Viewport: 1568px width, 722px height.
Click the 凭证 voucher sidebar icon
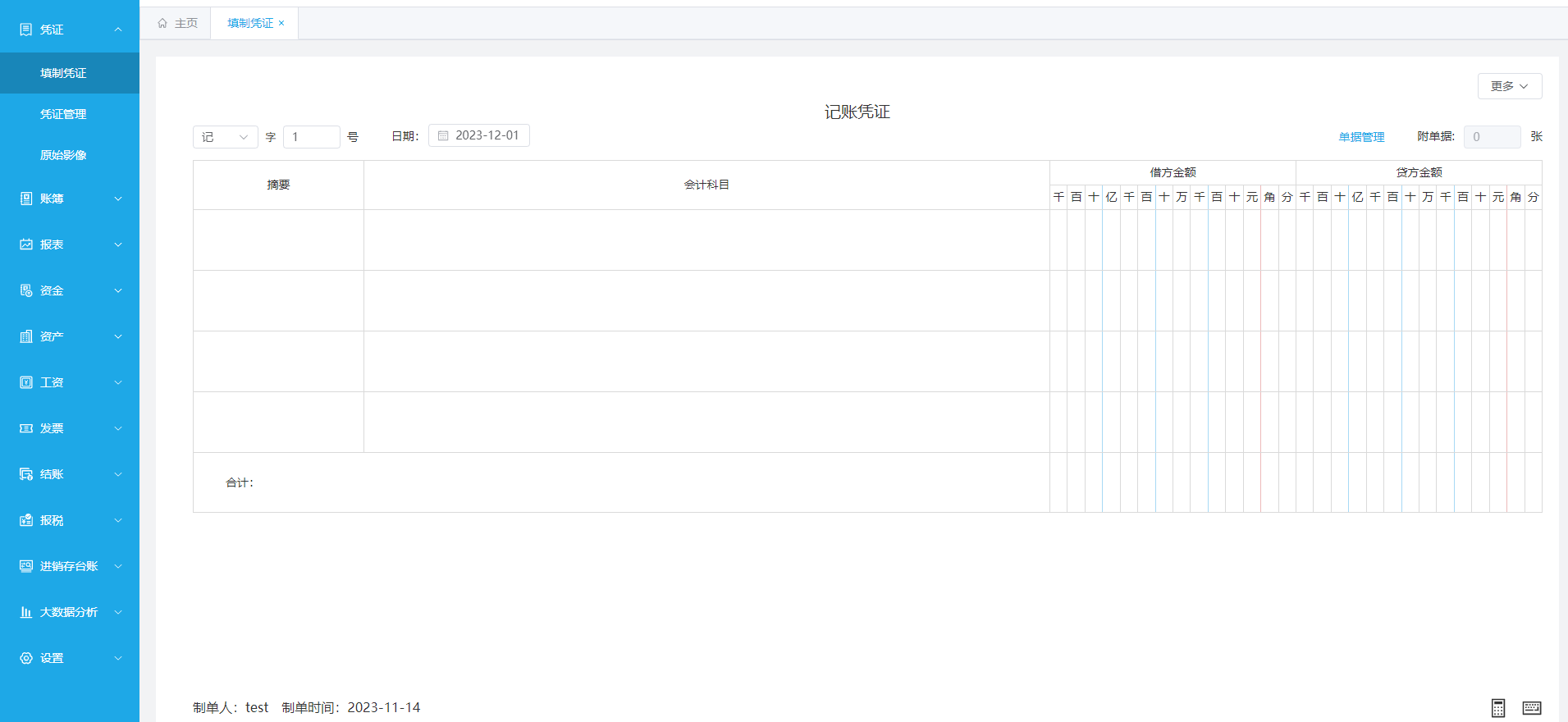click(26, 30)
